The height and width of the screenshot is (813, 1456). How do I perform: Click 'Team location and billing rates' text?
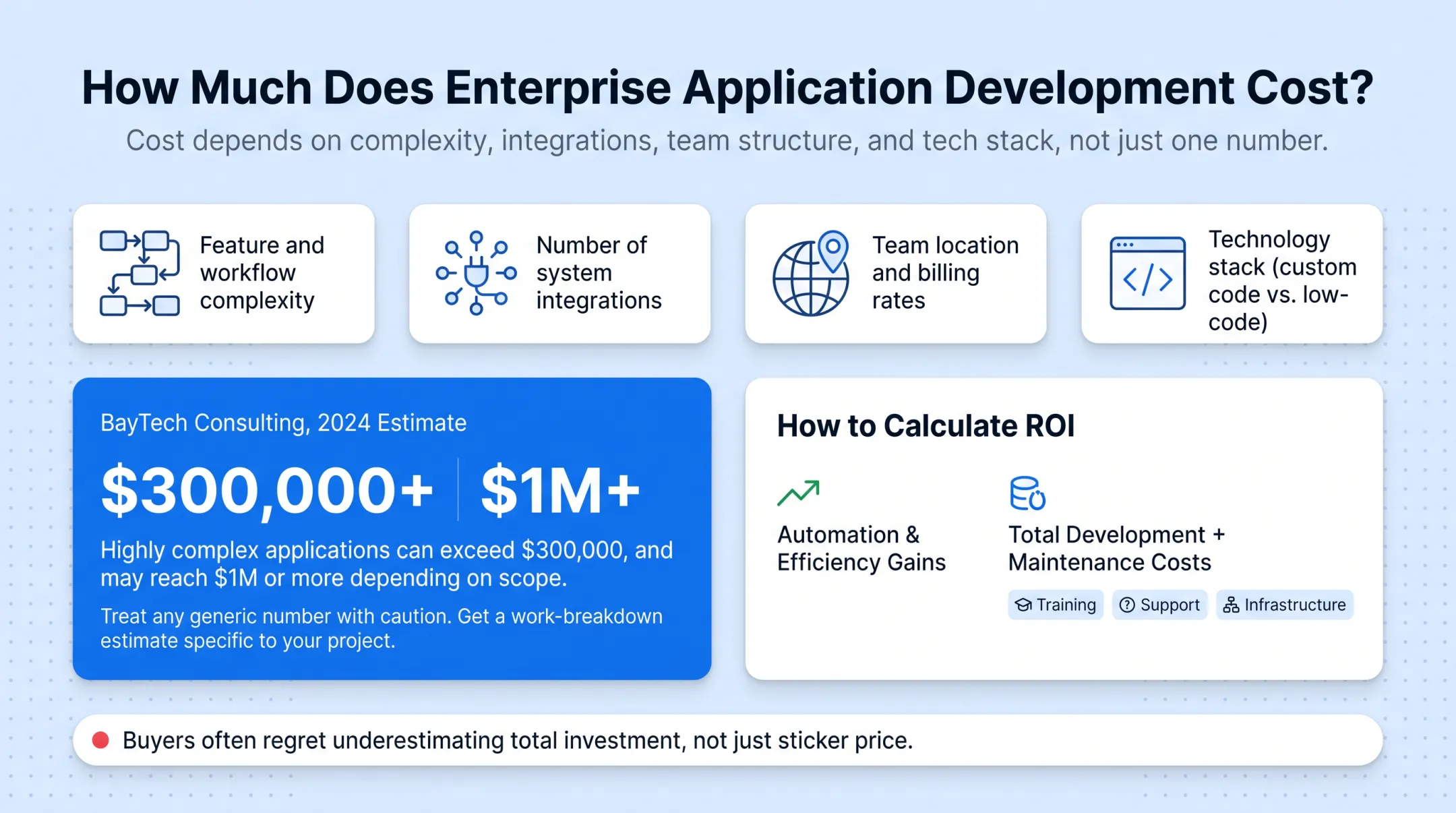pos(945,273)
